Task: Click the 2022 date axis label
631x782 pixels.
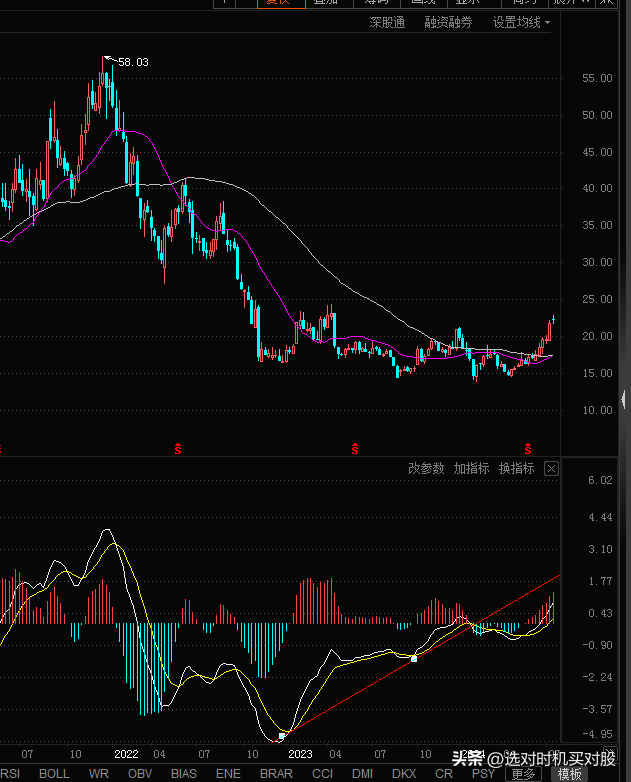Action: [126, 754]
